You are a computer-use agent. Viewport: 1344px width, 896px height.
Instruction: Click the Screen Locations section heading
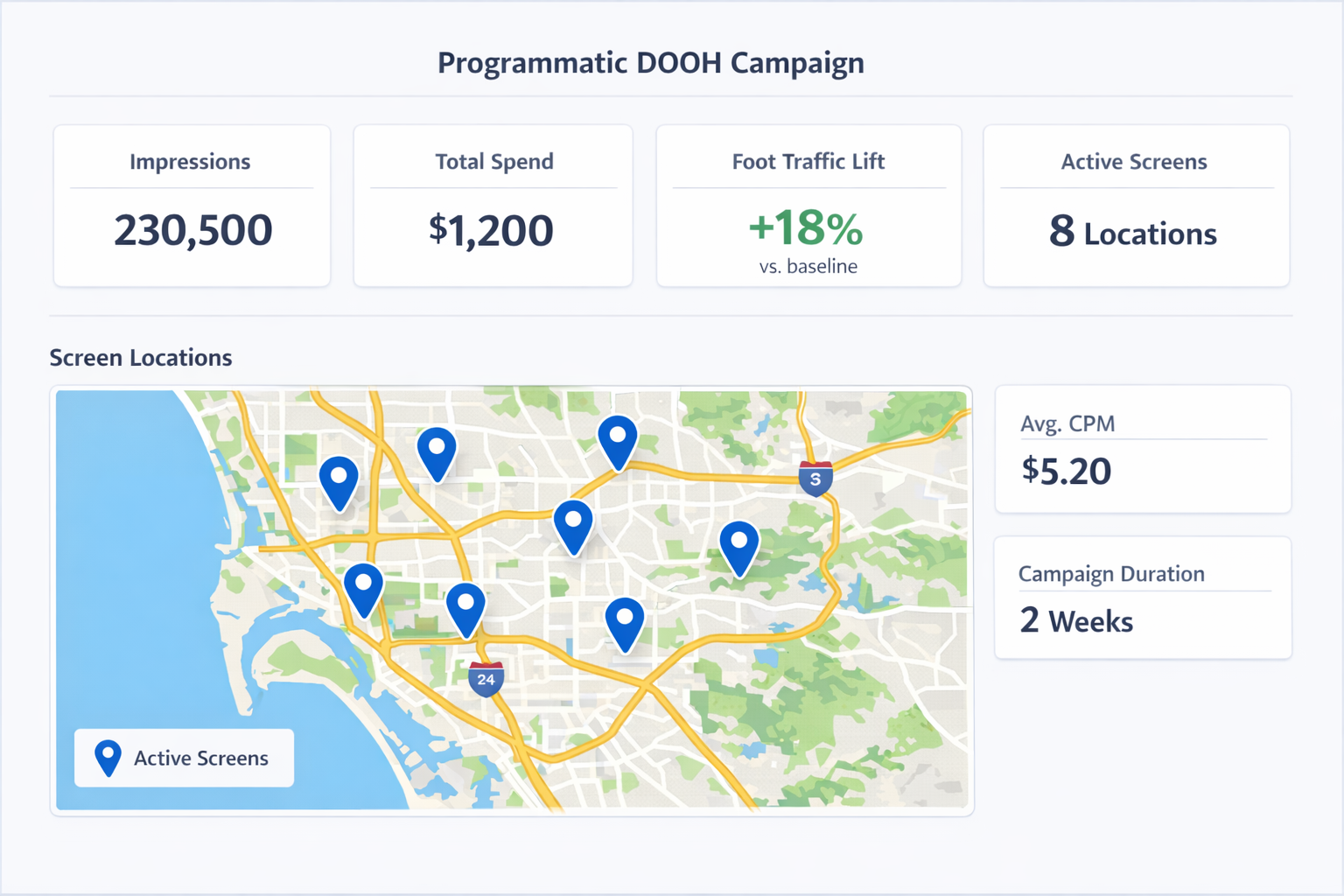point(140,357)
